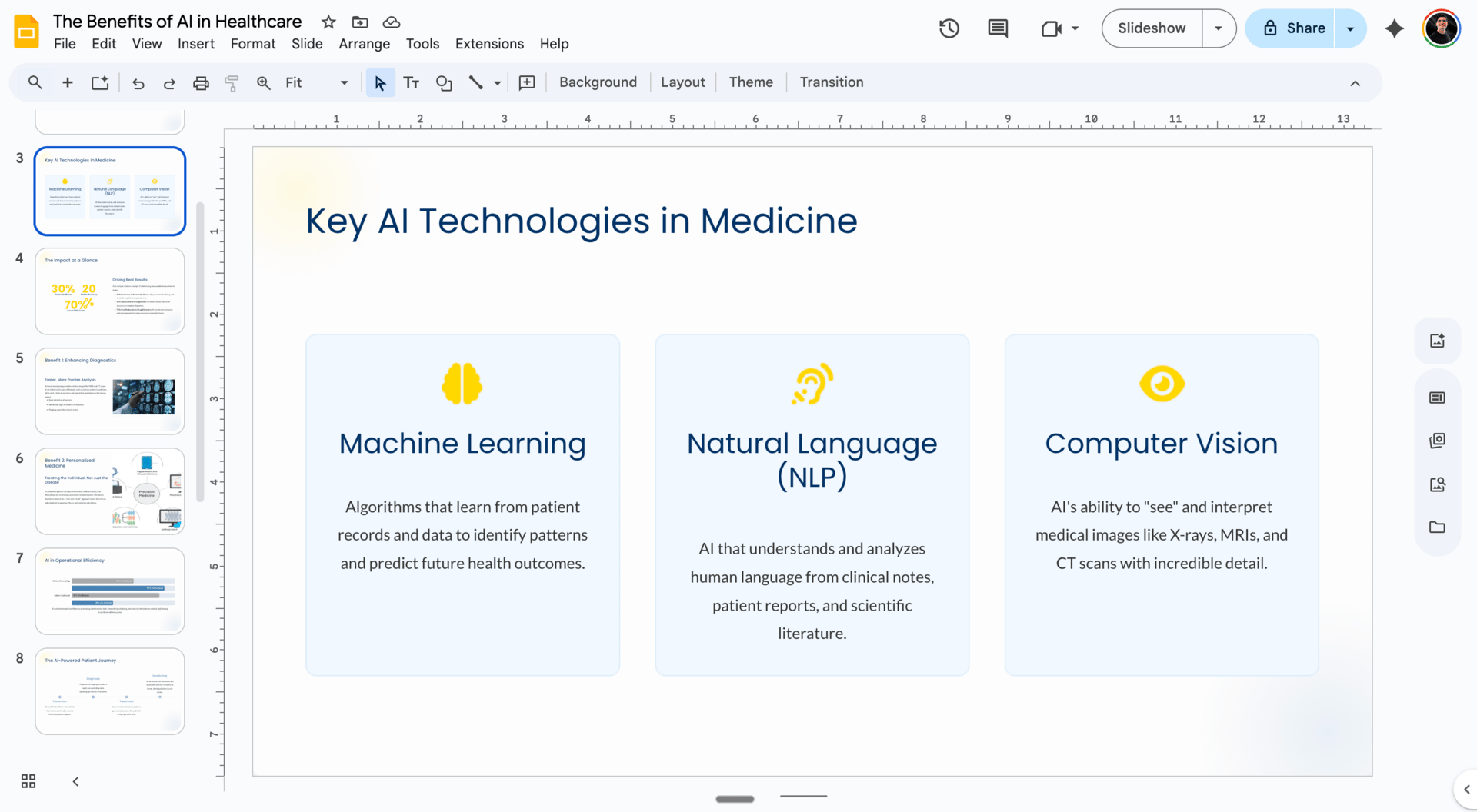
Task: Open the Format menu
Action: [253, 44]
